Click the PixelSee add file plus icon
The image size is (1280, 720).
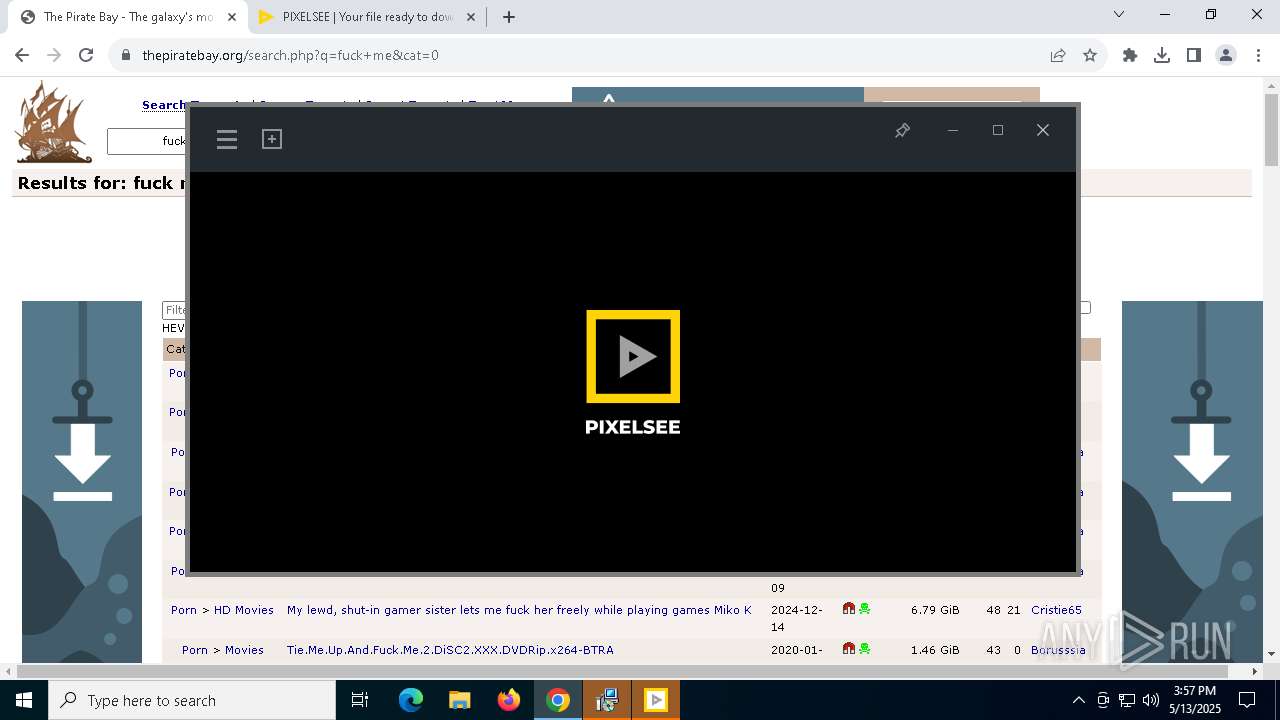pos(272,139)
